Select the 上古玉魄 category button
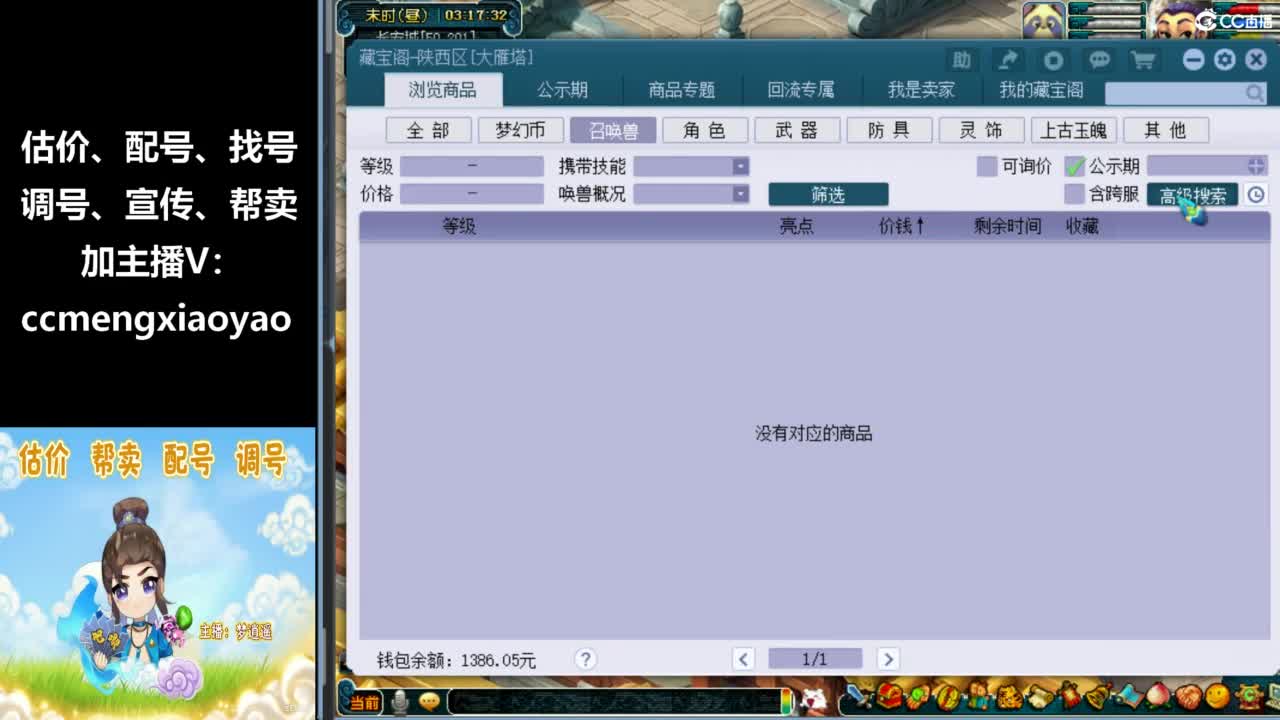1280x720 pixels. (1074, 130)
